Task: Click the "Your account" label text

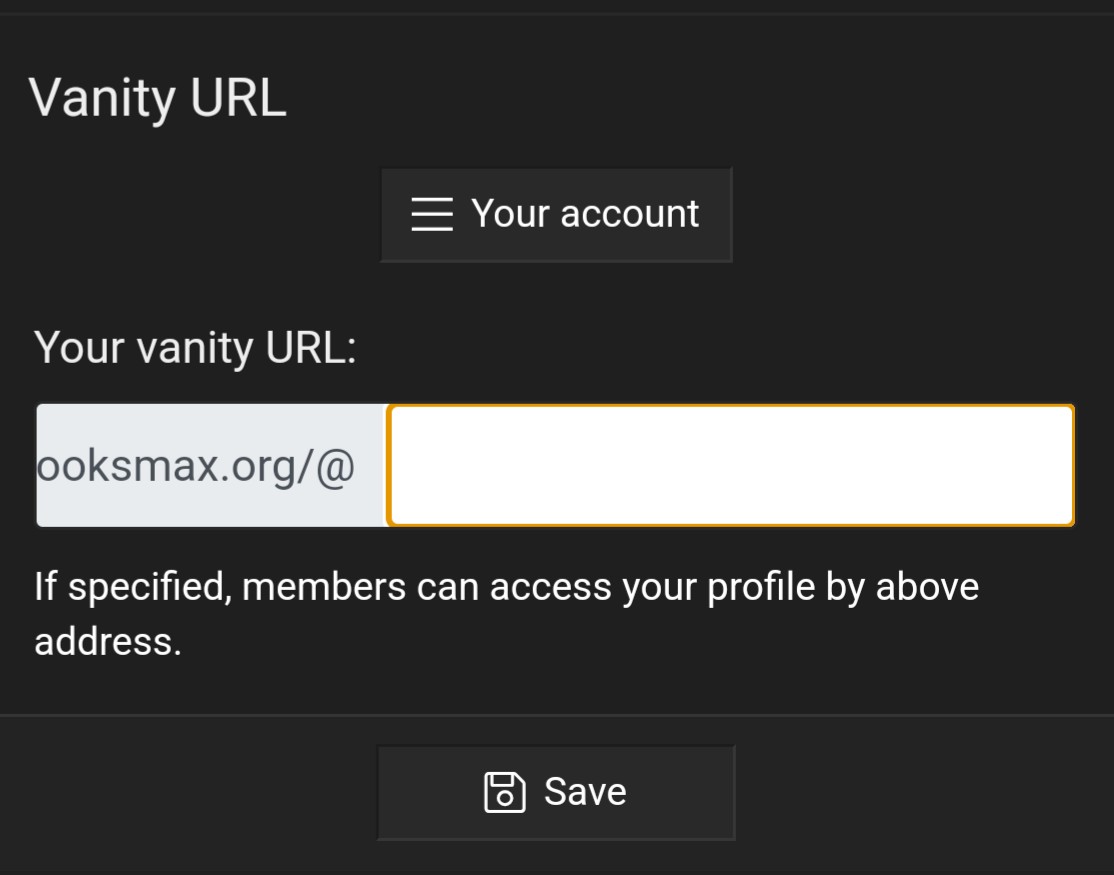Action: pyautogui.click(x=585, y=214)
